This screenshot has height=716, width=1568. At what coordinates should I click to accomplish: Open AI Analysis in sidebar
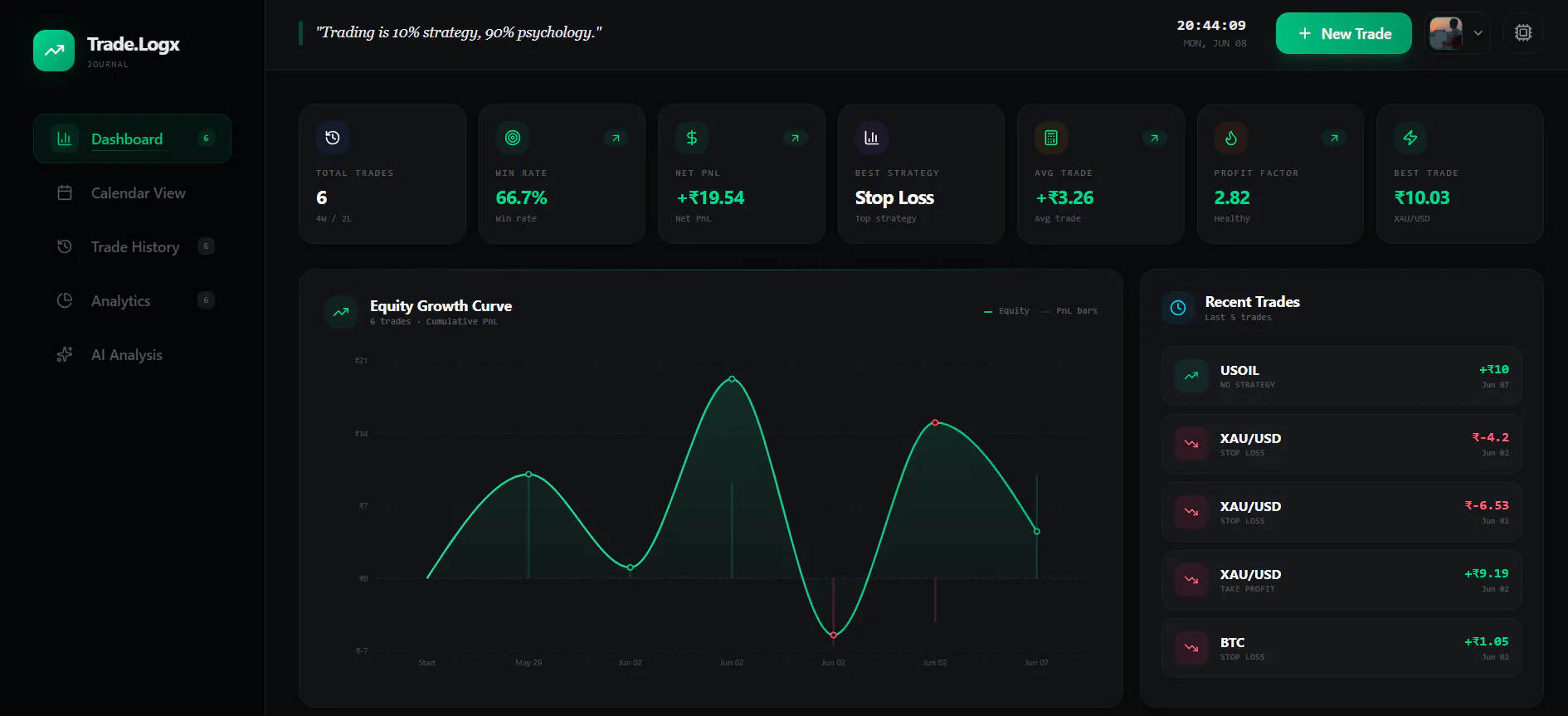click(132, 354)
